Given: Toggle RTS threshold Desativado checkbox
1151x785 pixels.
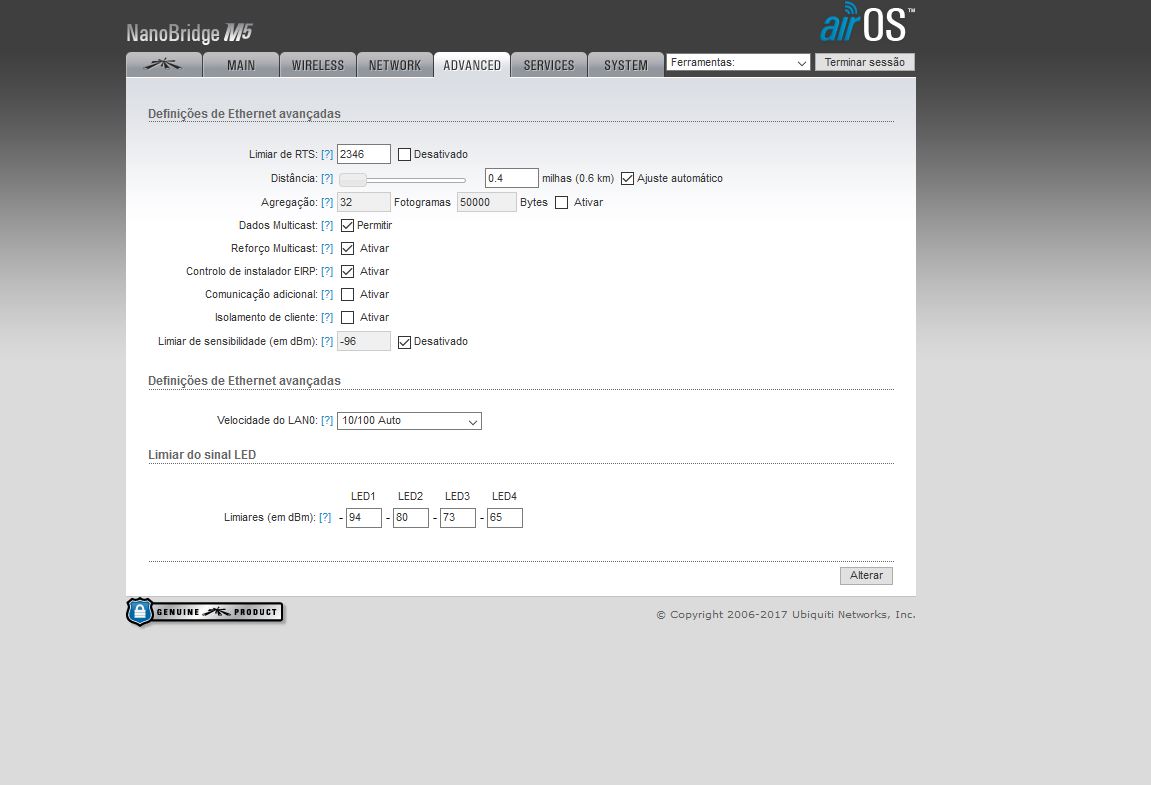Looking at the screenshot, I should (404, 154).
